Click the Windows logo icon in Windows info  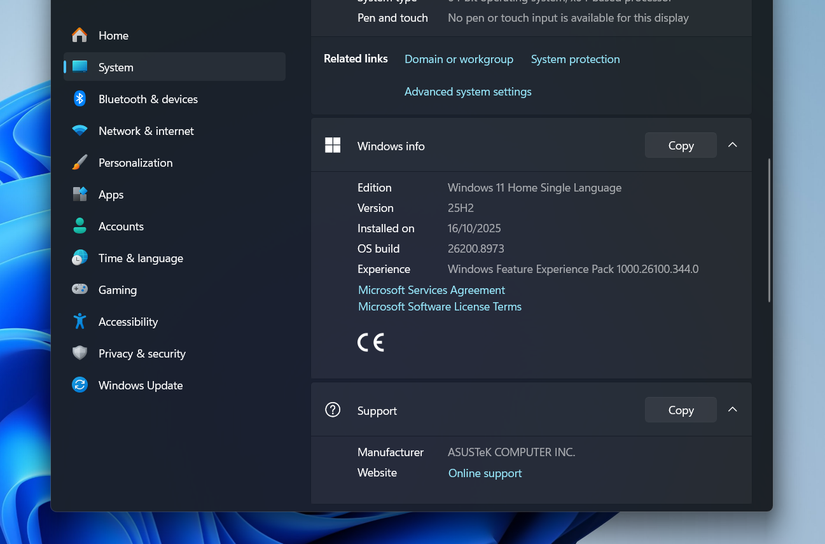[333, 145]
